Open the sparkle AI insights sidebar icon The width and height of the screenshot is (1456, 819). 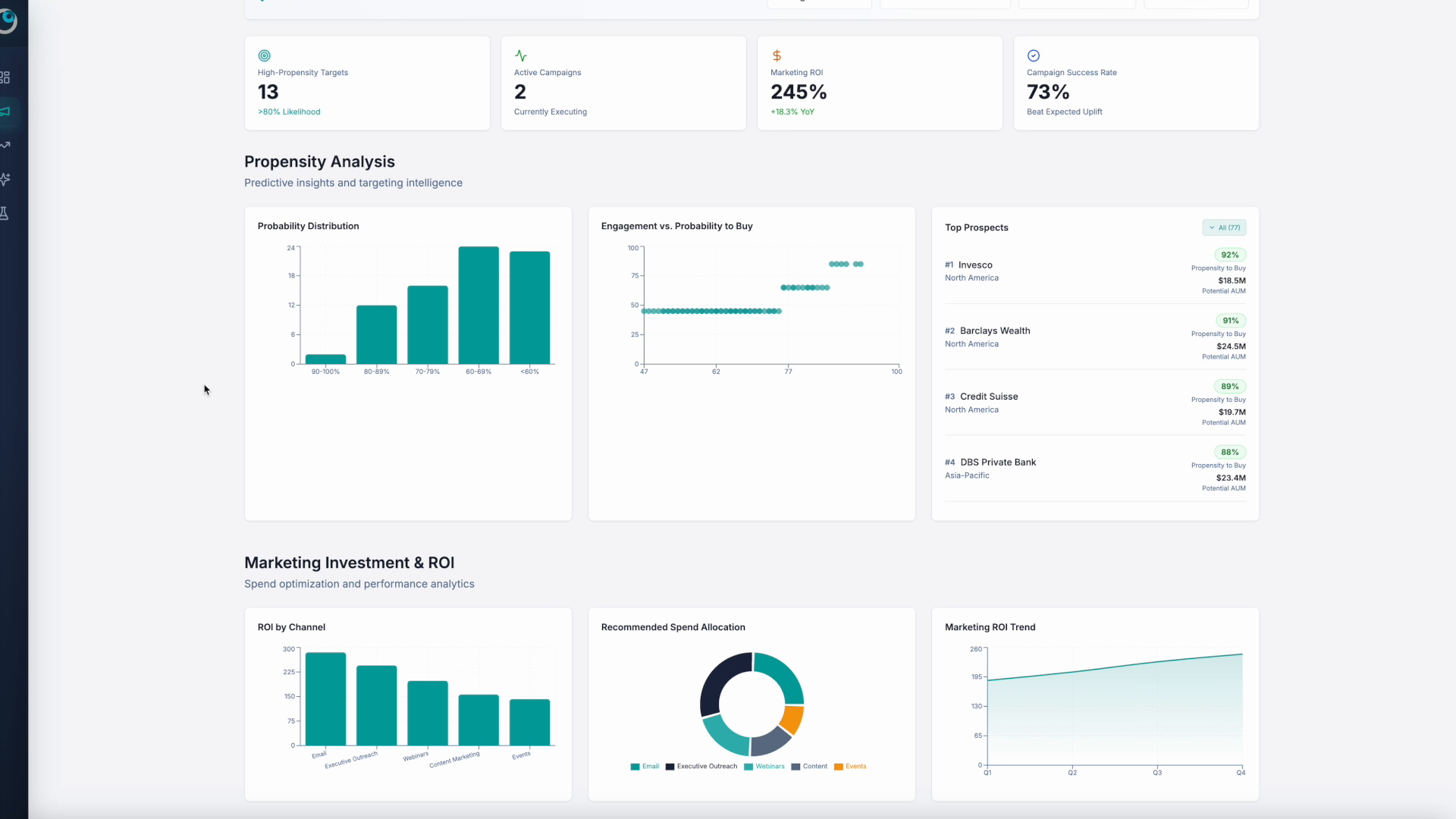pos(5,179)
